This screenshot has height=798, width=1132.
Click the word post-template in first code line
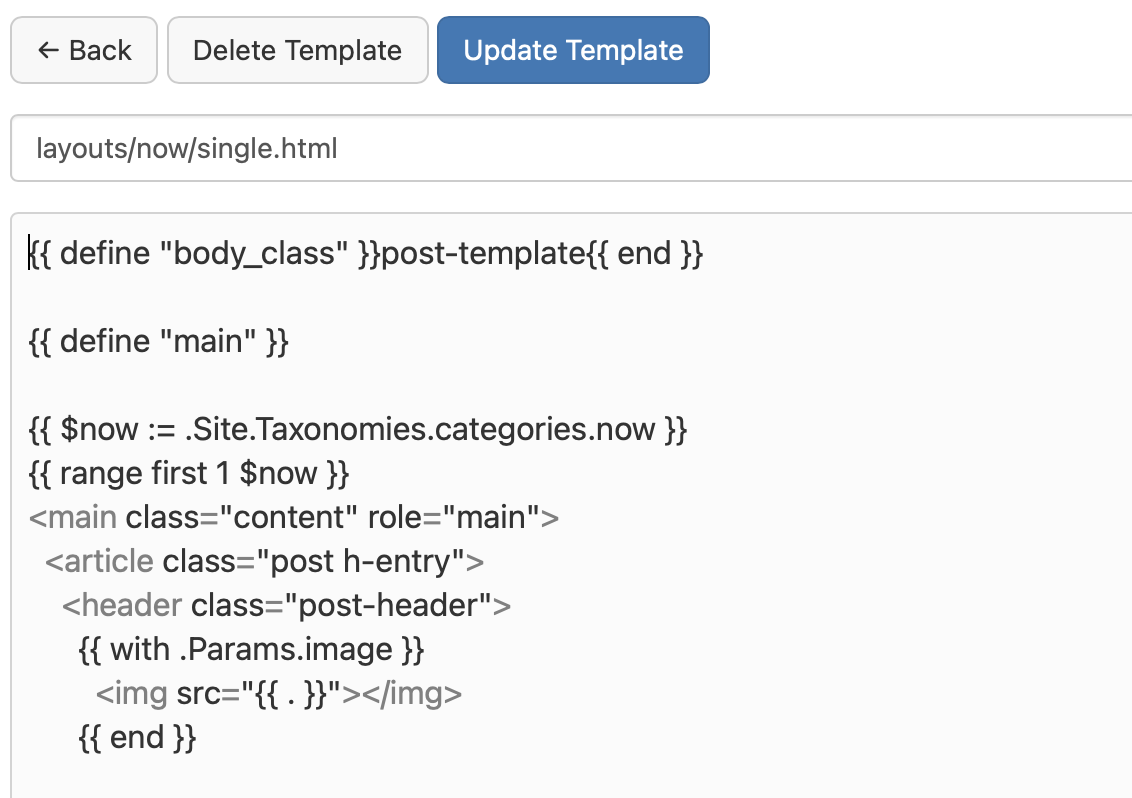tap(483, 253)
